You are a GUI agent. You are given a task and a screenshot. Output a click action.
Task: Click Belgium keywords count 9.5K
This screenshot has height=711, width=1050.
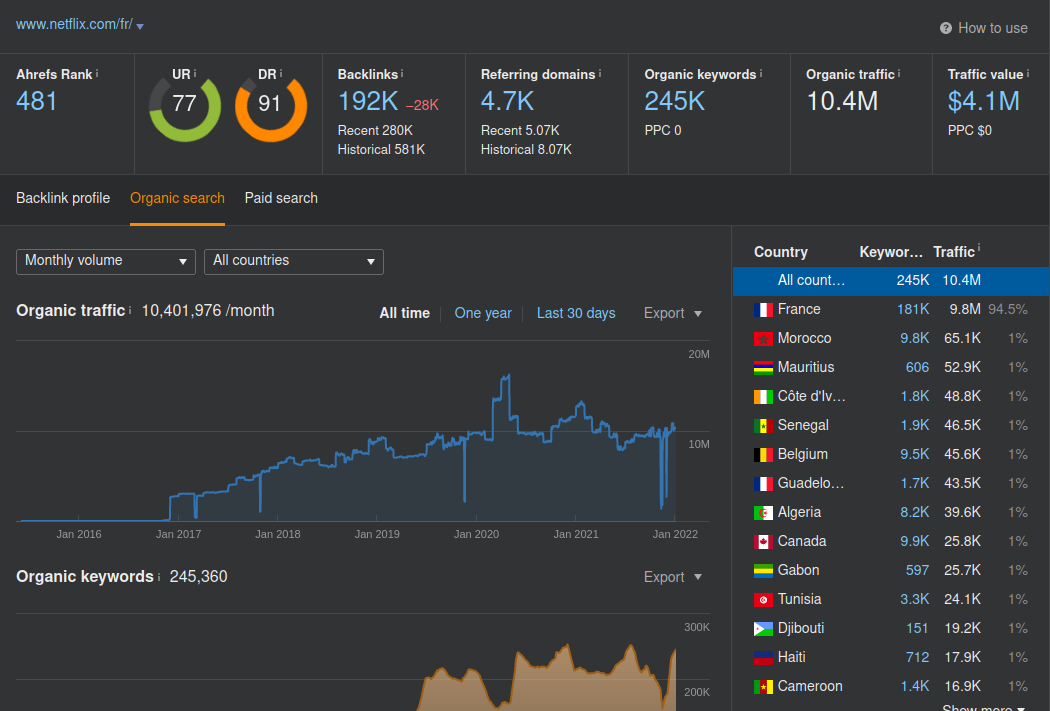click(x=914, y=454)
